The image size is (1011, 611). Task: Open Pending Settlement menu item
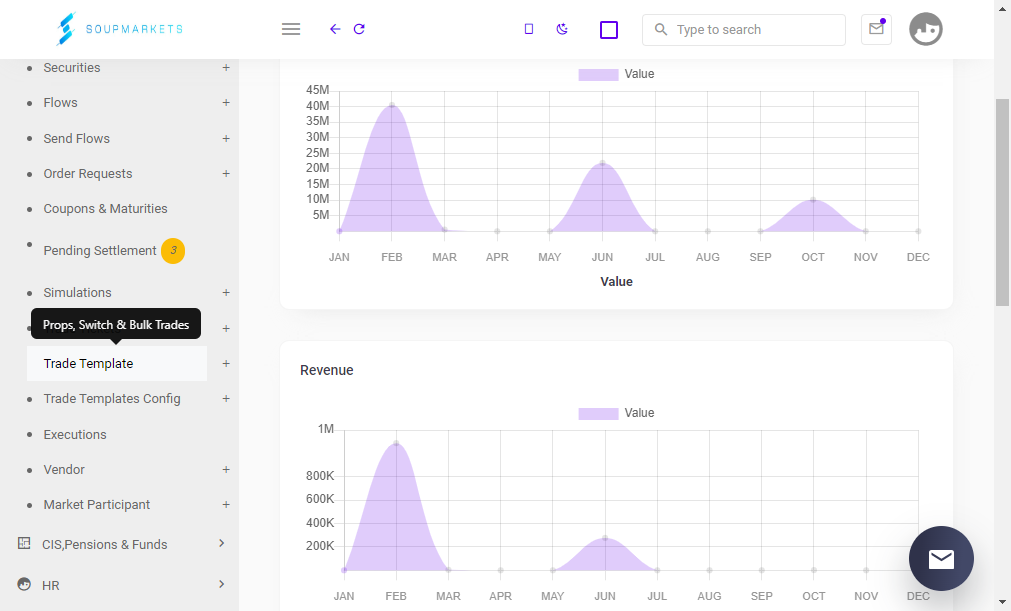[99, 251]
